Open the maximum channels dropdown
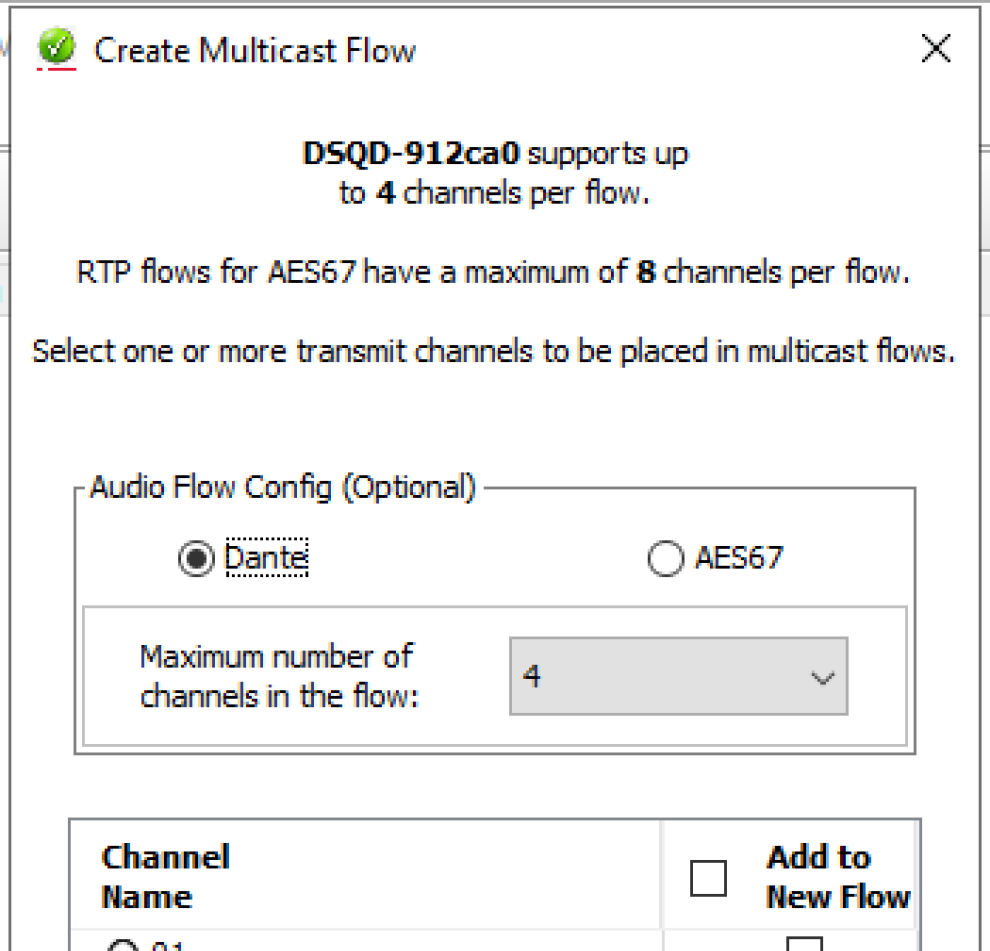Viewport: 990px width, 951px height. tap(678, 677)
